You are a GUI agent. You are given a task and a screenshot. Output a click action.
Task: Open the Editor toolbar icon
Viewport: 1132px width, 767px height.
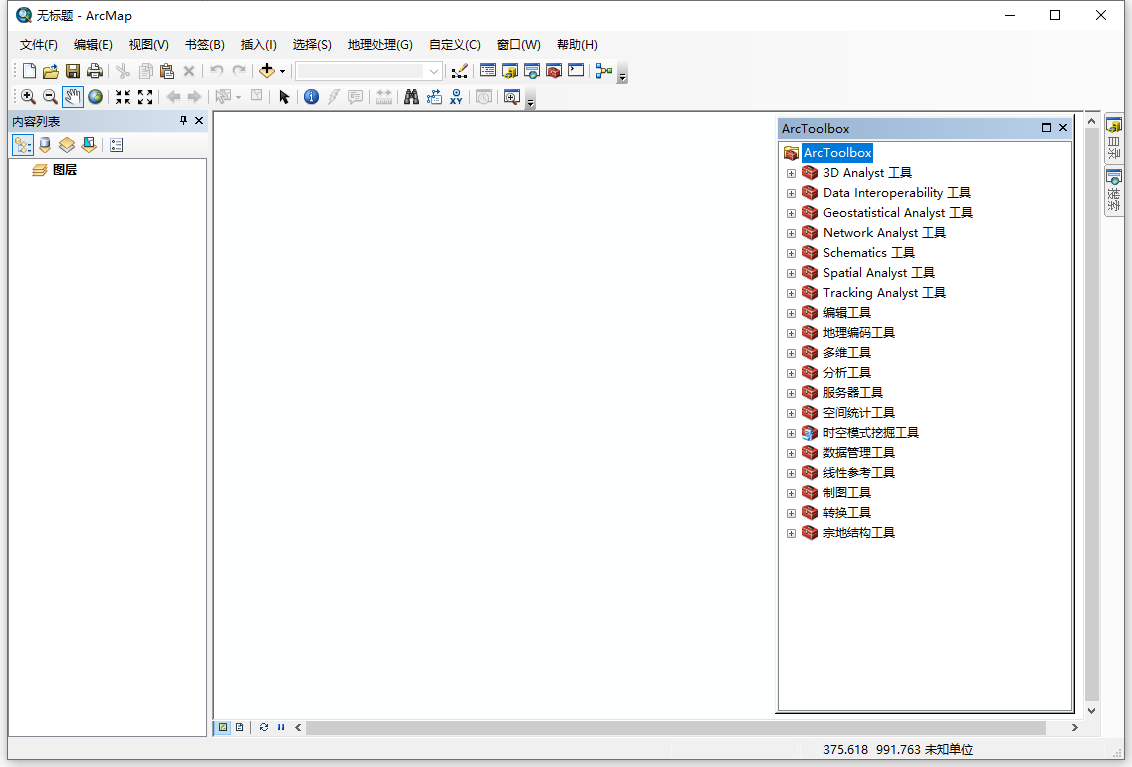coord(459,71)
